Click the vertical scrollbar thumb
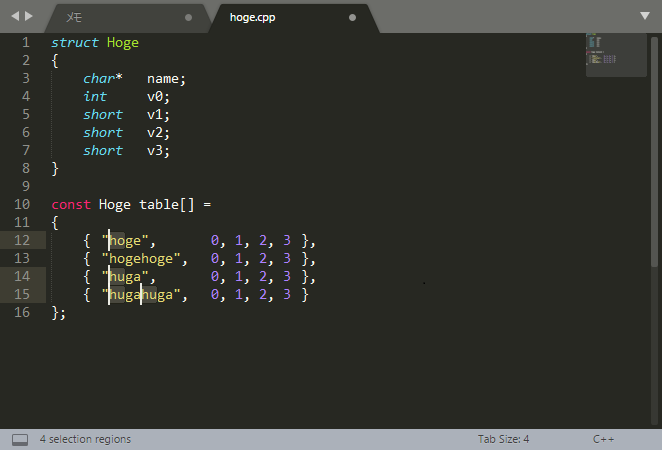 click(654, 152)
